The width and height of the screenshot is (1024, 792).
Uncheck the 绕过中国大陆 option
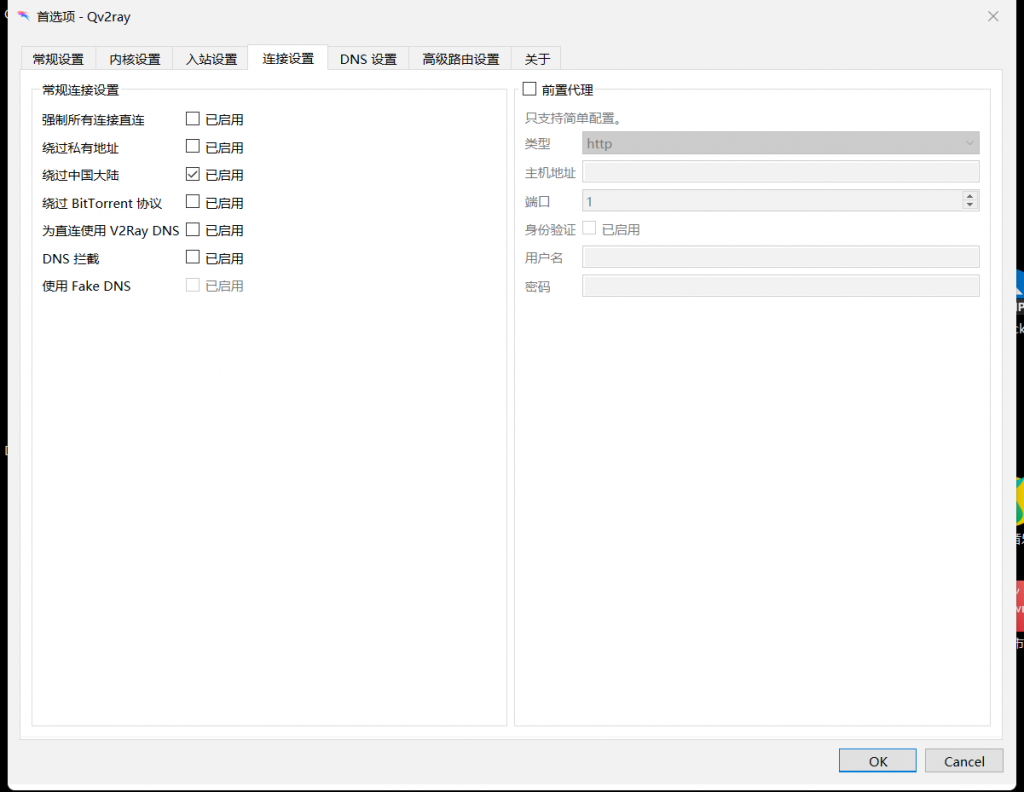pyautogui.click(x=193, y=174)
